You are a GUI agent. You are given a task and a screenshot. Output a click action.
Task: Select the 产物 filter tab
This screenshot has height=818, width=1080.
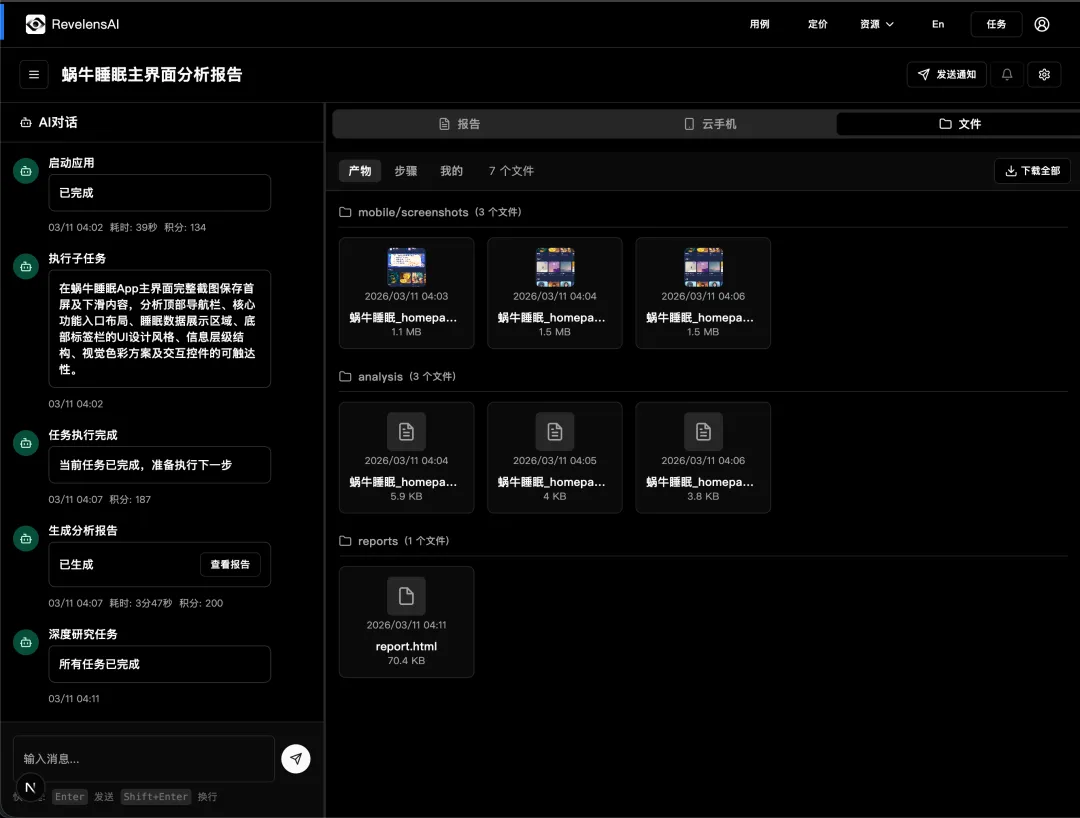point(360,171)
